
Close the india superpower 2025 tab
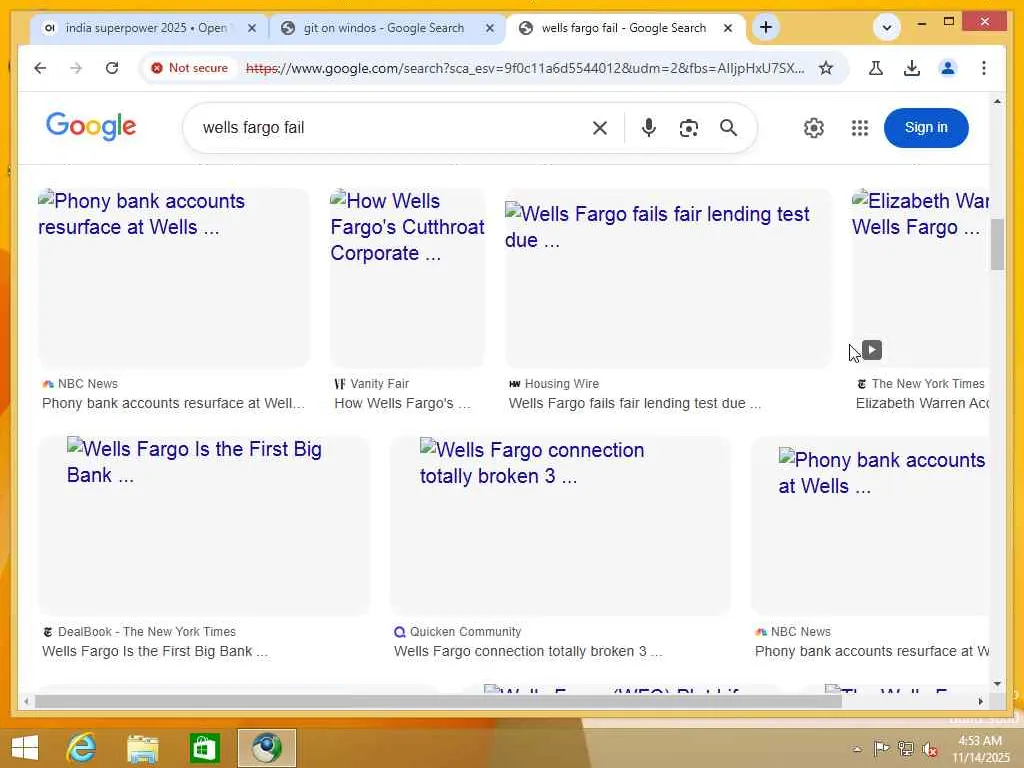pos(252,28)
